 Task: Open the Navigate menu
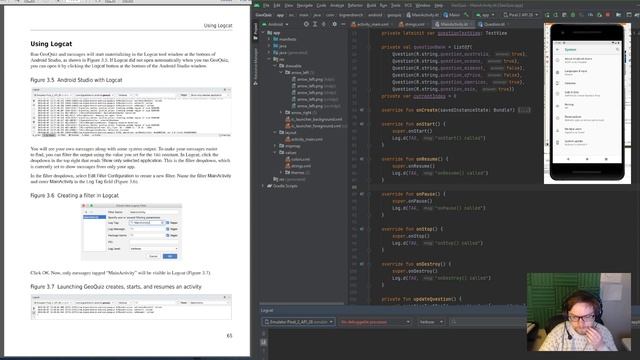point(304,6)
